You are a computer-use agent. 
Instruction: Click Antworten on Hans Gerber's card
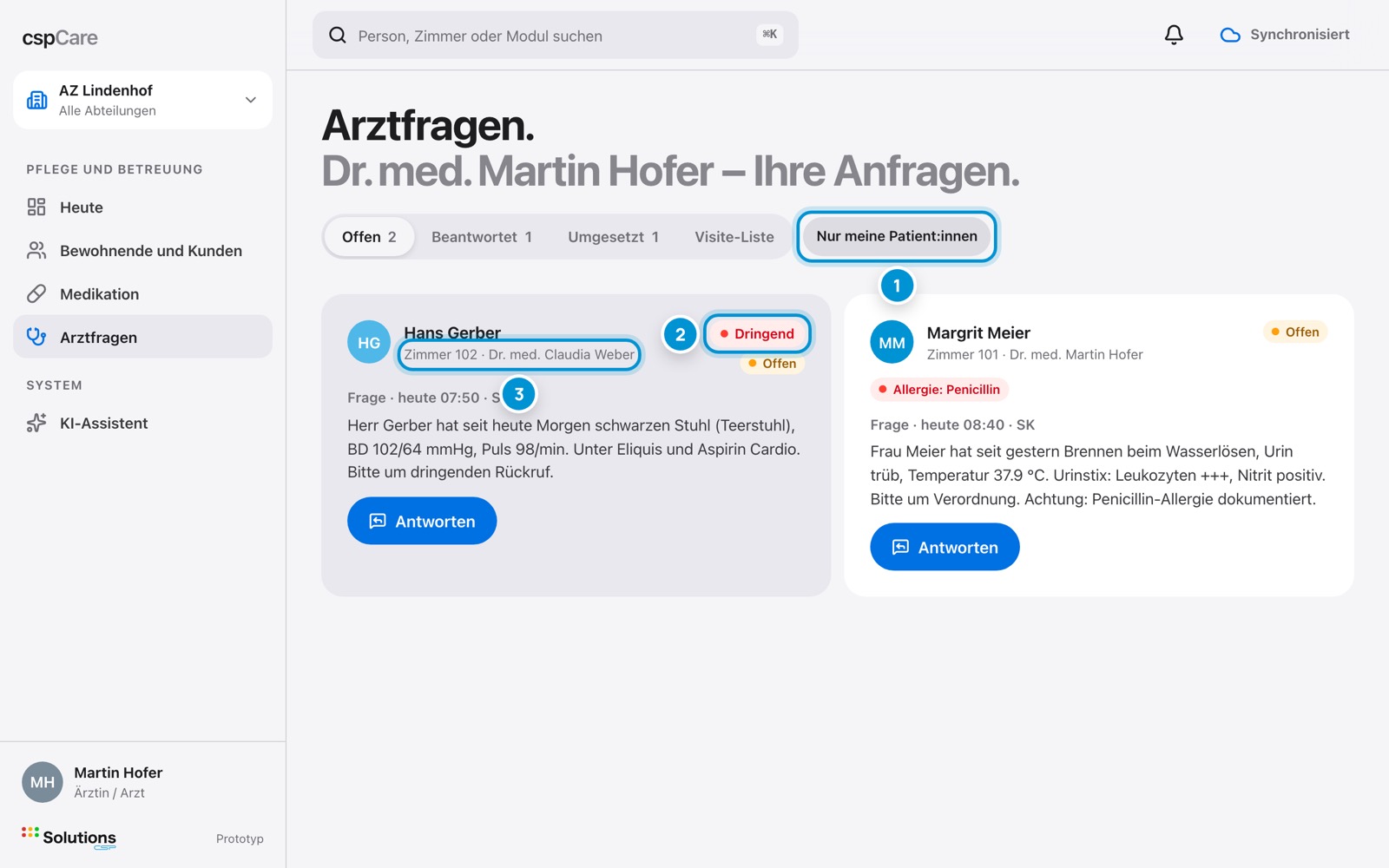(422, 521)
